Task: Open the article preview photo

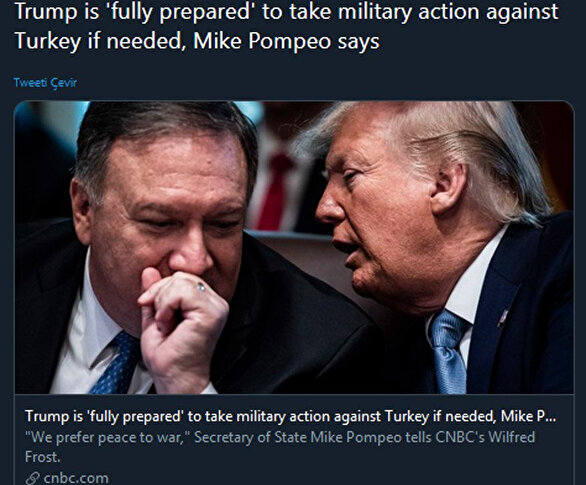Action: [x=294, y=247]
